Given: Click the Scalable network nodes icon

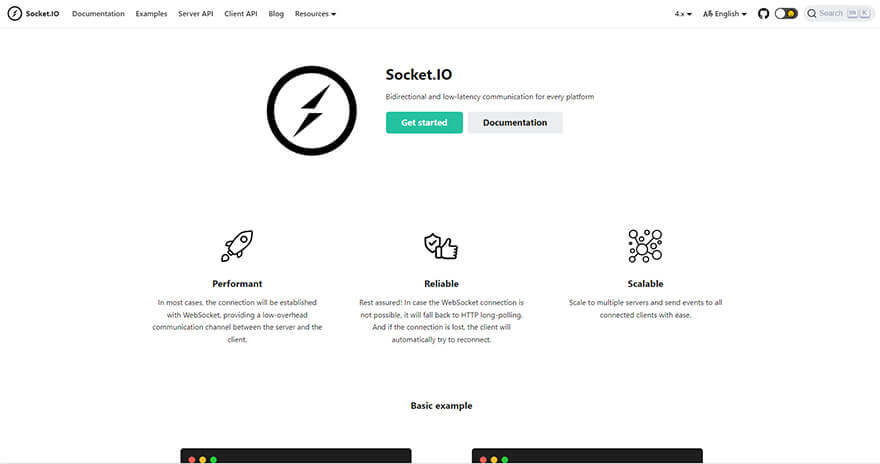Looking at the screenshot, I should click(645, 246).
